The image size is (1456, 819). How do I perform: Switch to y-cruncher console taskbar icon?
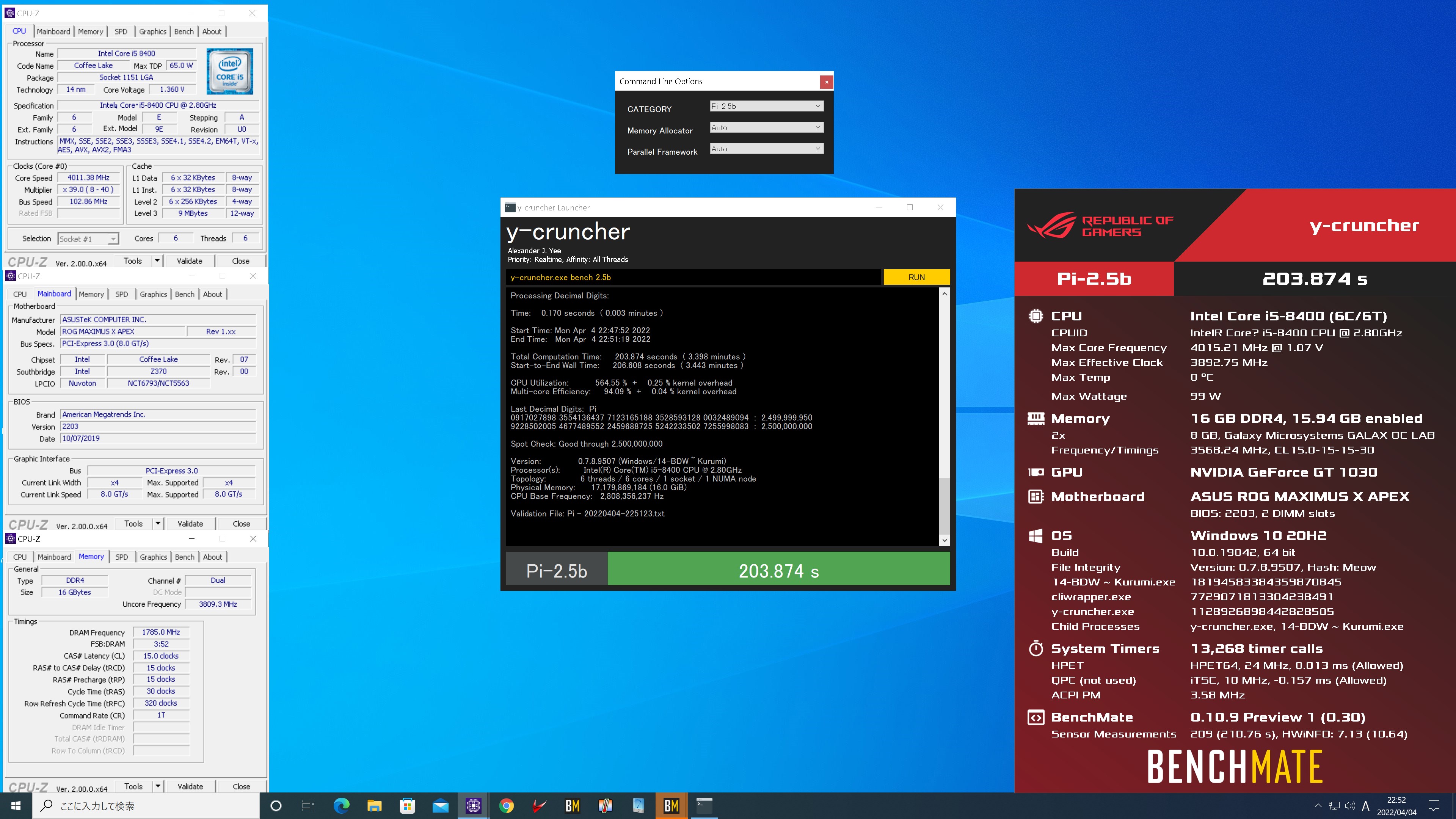point(704,805)
